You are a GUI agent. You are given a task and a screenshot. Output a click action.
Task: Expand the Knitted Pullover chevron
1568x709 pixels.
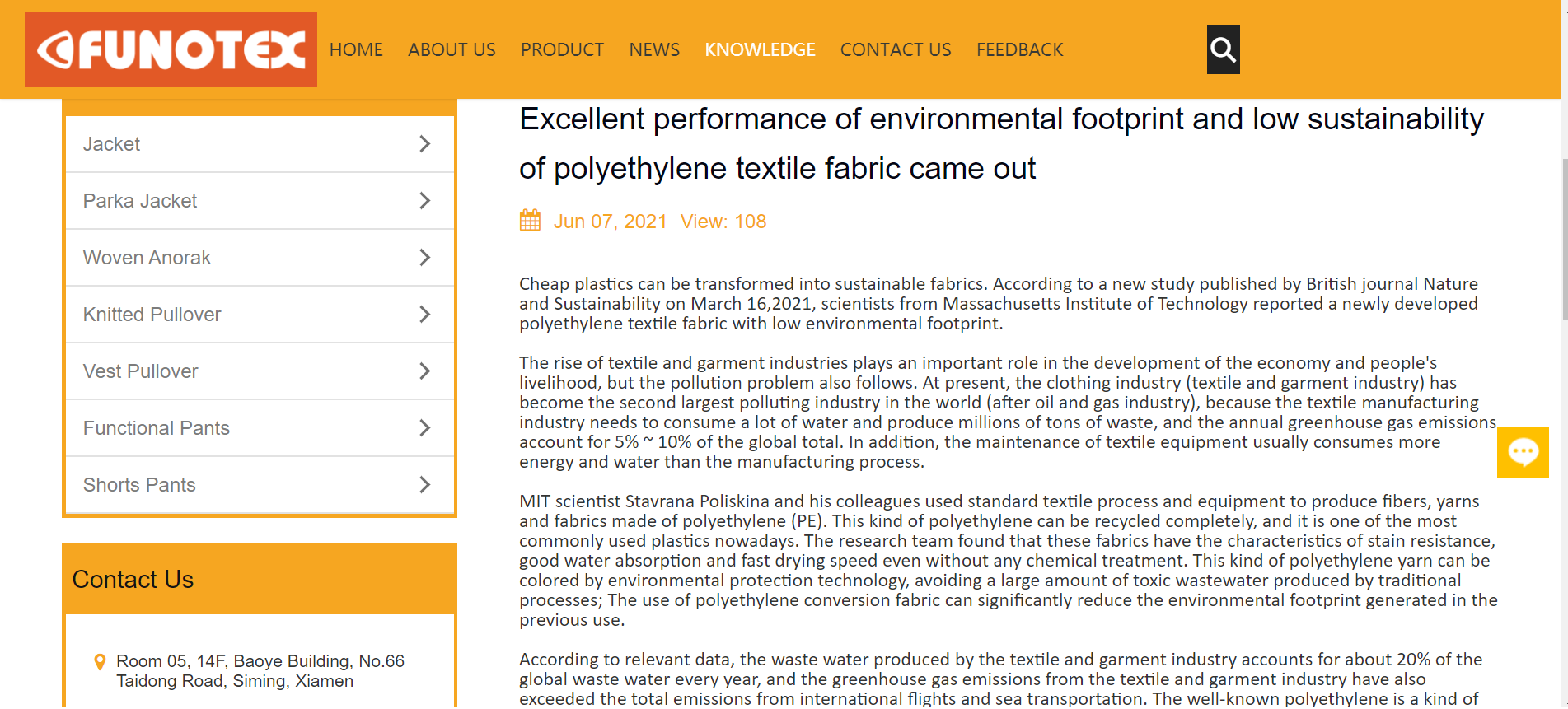pyautogui.click(x=424, y=315)
